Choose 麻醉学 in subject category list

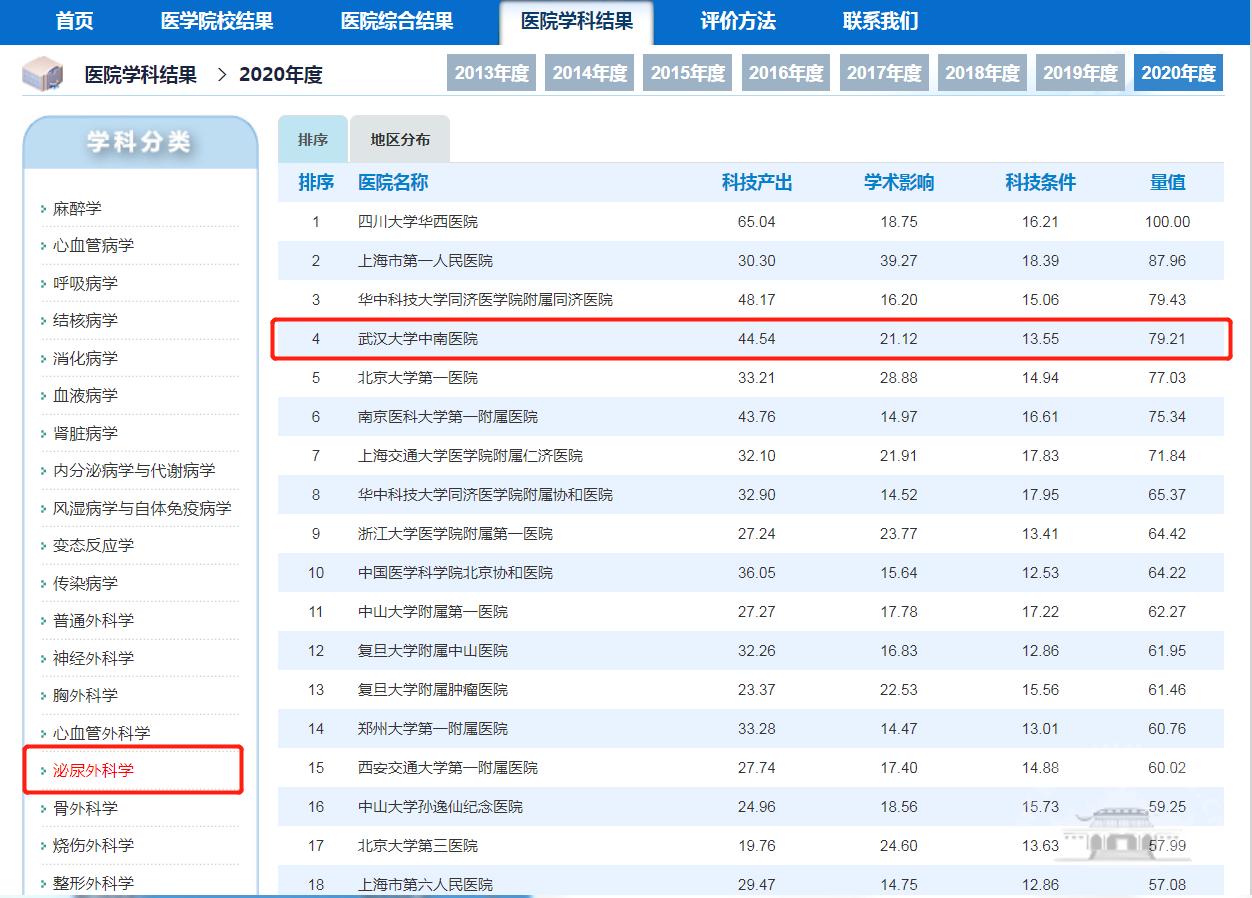pos(77,208)
